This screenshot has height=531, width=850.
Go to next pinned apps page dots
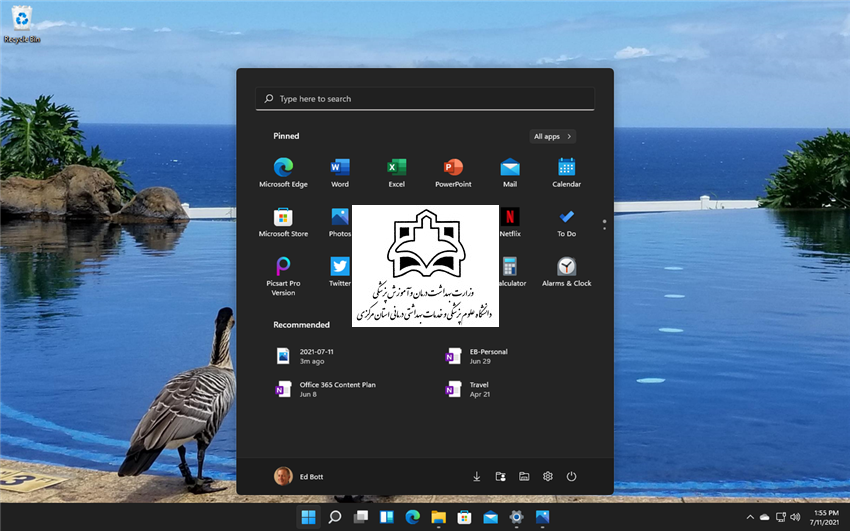(x=604, y=224)
